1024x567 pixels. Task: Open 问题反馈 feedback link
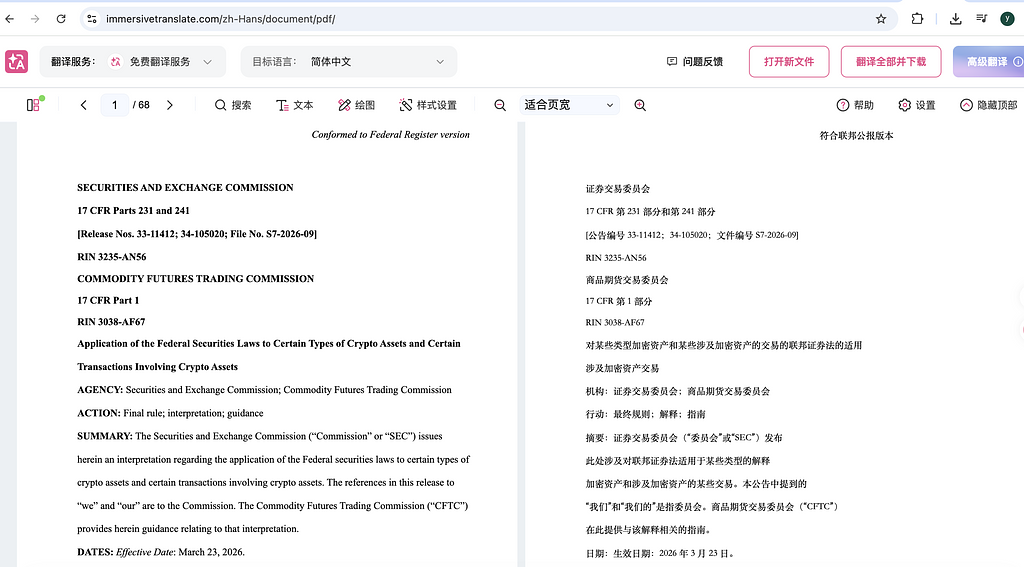694,62
